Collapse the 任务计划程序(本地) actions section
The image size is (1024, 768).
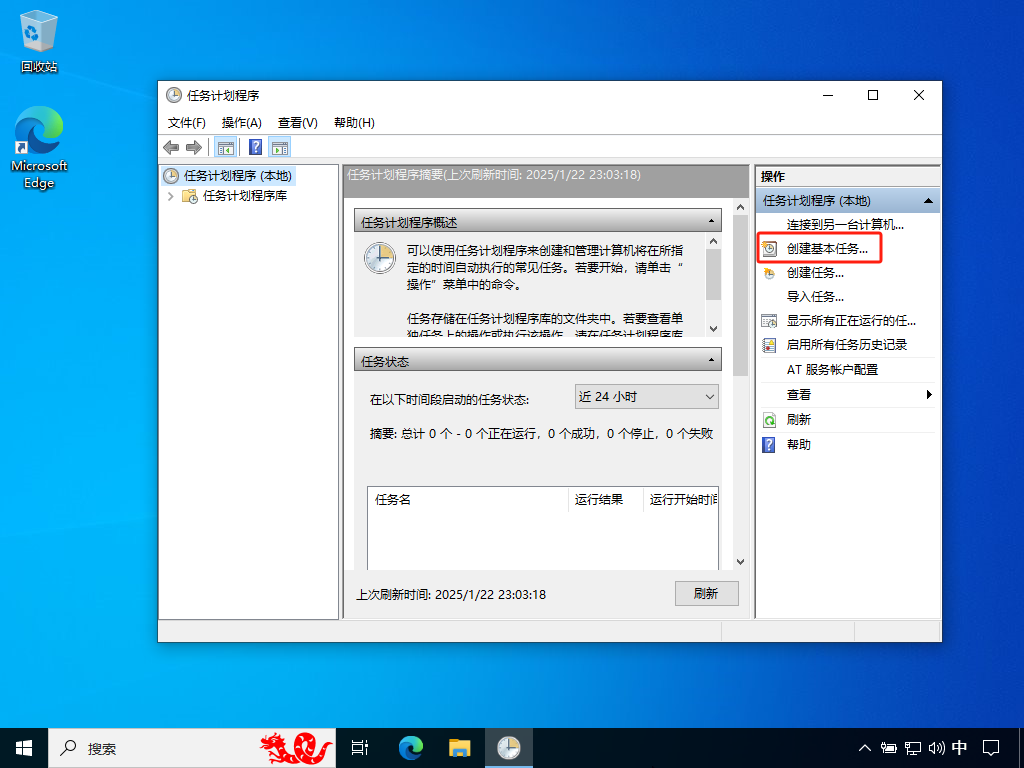(930, 199)
